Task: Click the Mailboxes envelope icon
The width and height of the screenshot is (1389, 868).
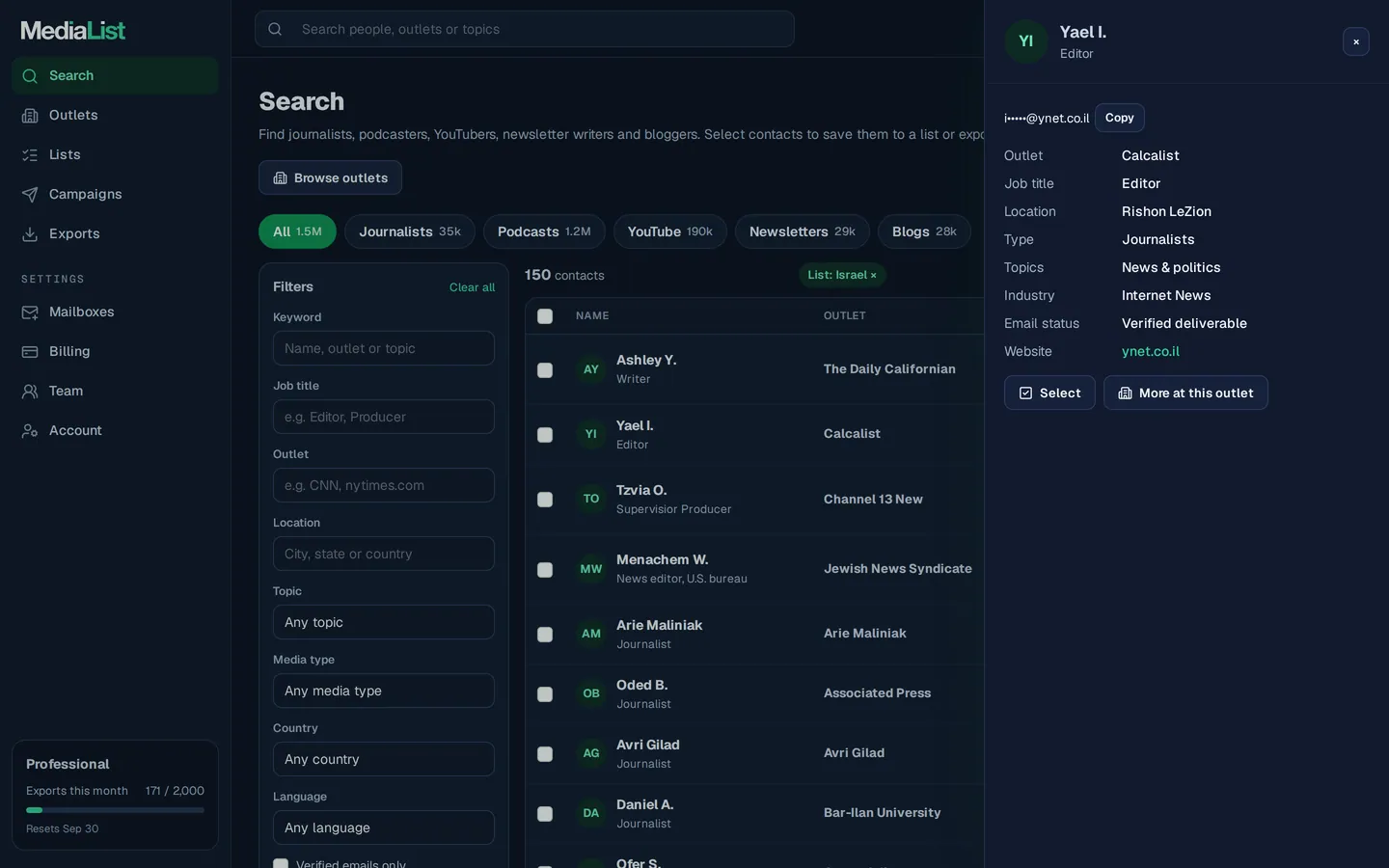Action: [x=30, y=312]
